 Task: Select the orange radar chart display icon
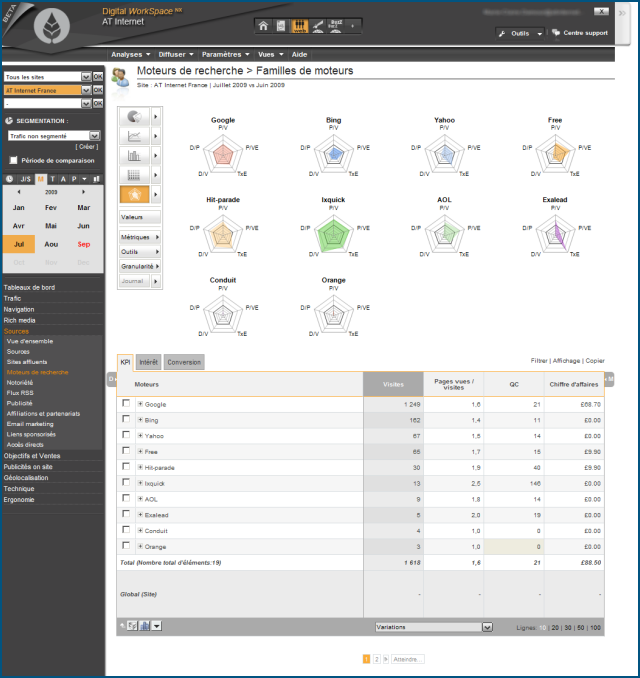134,195
